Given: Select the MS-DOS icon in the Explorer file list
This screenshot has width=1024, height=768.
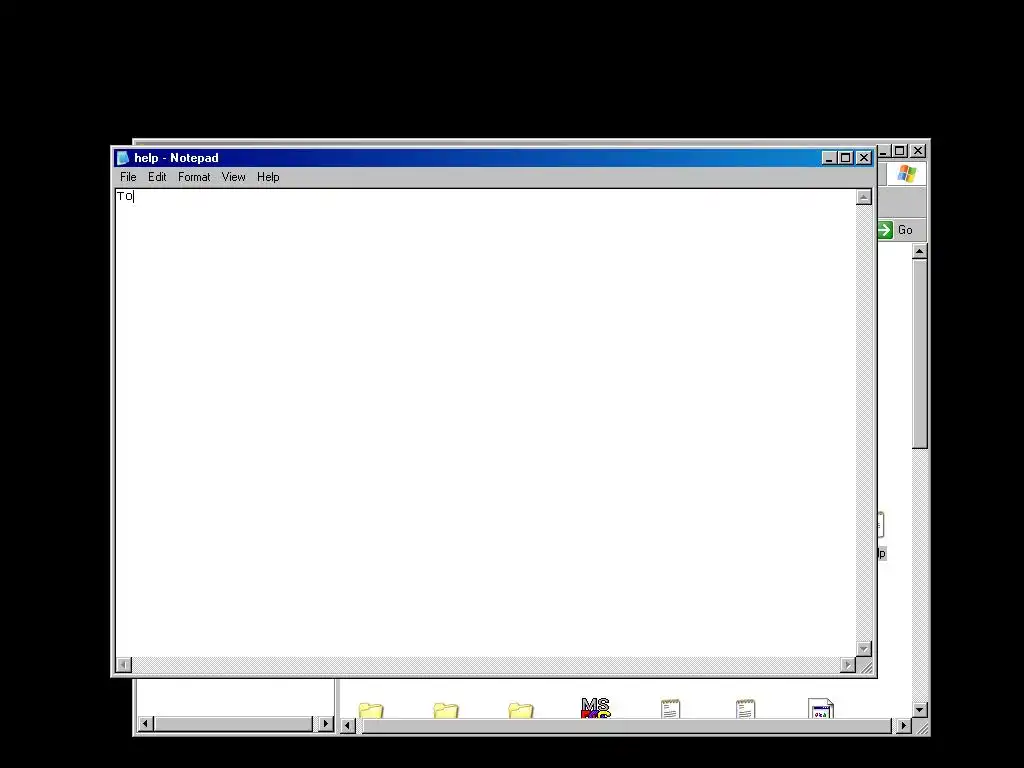Looking at the screenshot, I should click(595, 708).
